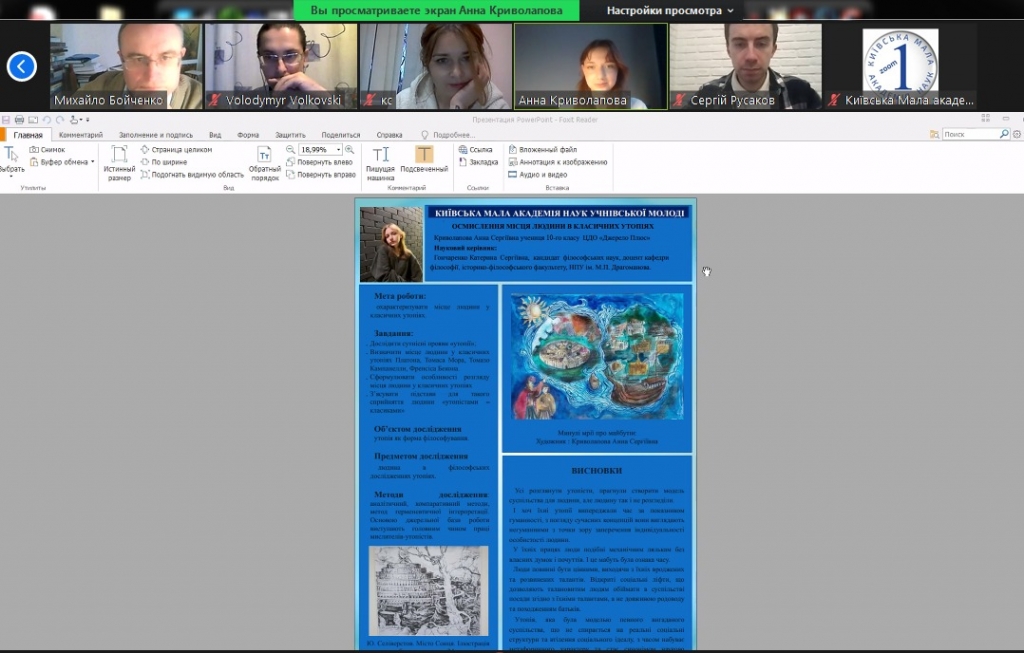Click the ВИСНОВКИ heading in the poster
This screenshot has height=653, width=1024.
(x=596, y=470)
